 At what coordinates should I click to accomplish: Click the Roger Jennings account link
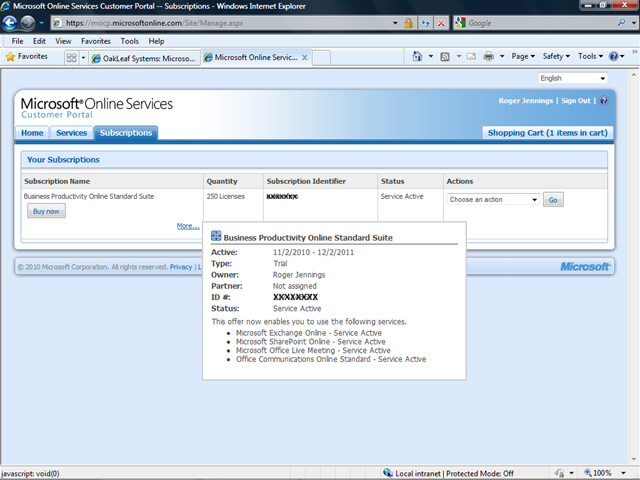click(x=525, y=101)
